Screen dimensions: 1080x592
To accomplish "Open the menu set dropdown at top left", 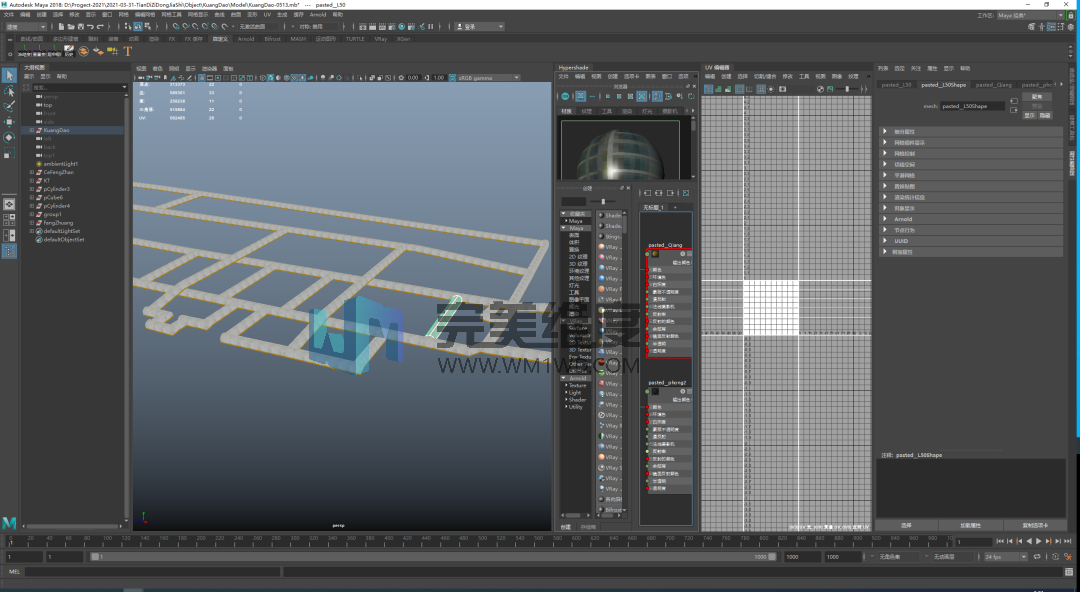I will pyautogui.click(x=25, y=27).
